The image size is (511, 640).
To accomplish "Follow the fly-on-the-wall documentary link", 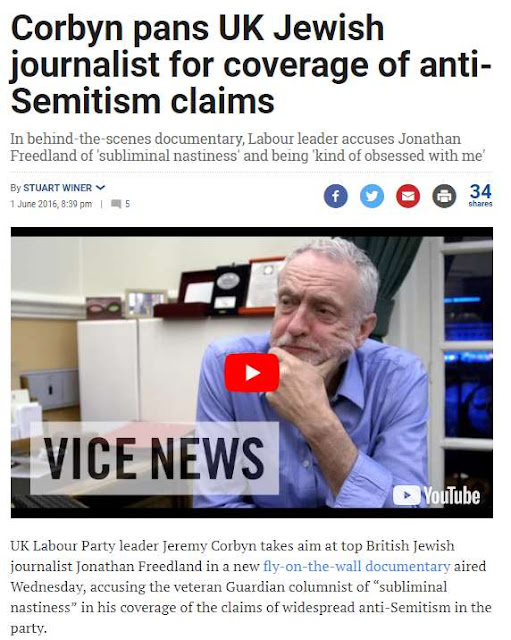I will pos(357,567).
